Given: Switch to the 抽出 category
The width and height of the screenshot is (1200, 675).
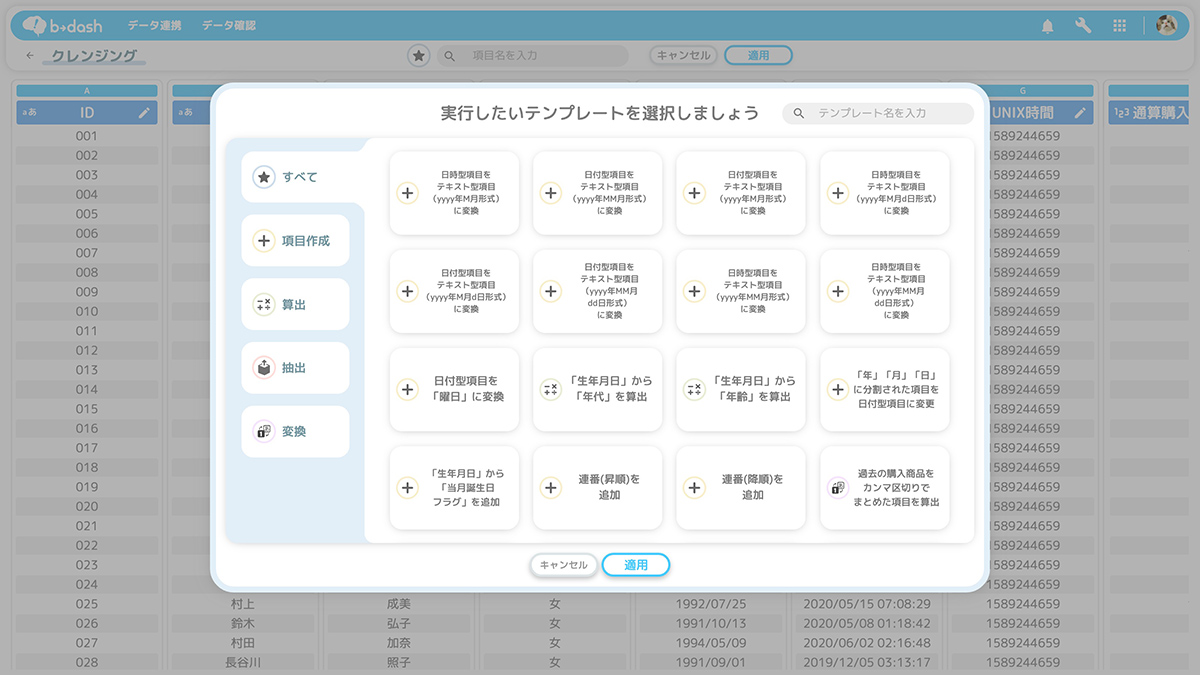Looking at the screenshot, I should tap(295, 368).
